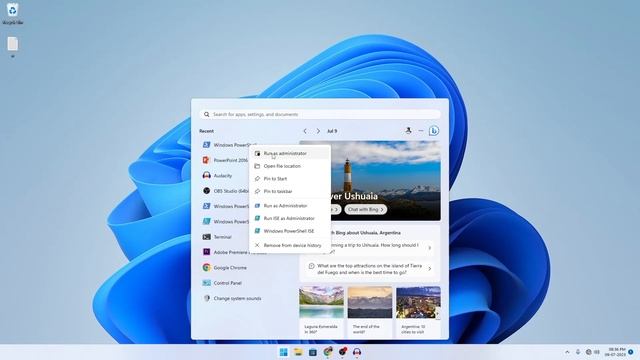Click the magnifier icon in the search box
Viewport: 640px width, 360px height.
tap(207, 115)
